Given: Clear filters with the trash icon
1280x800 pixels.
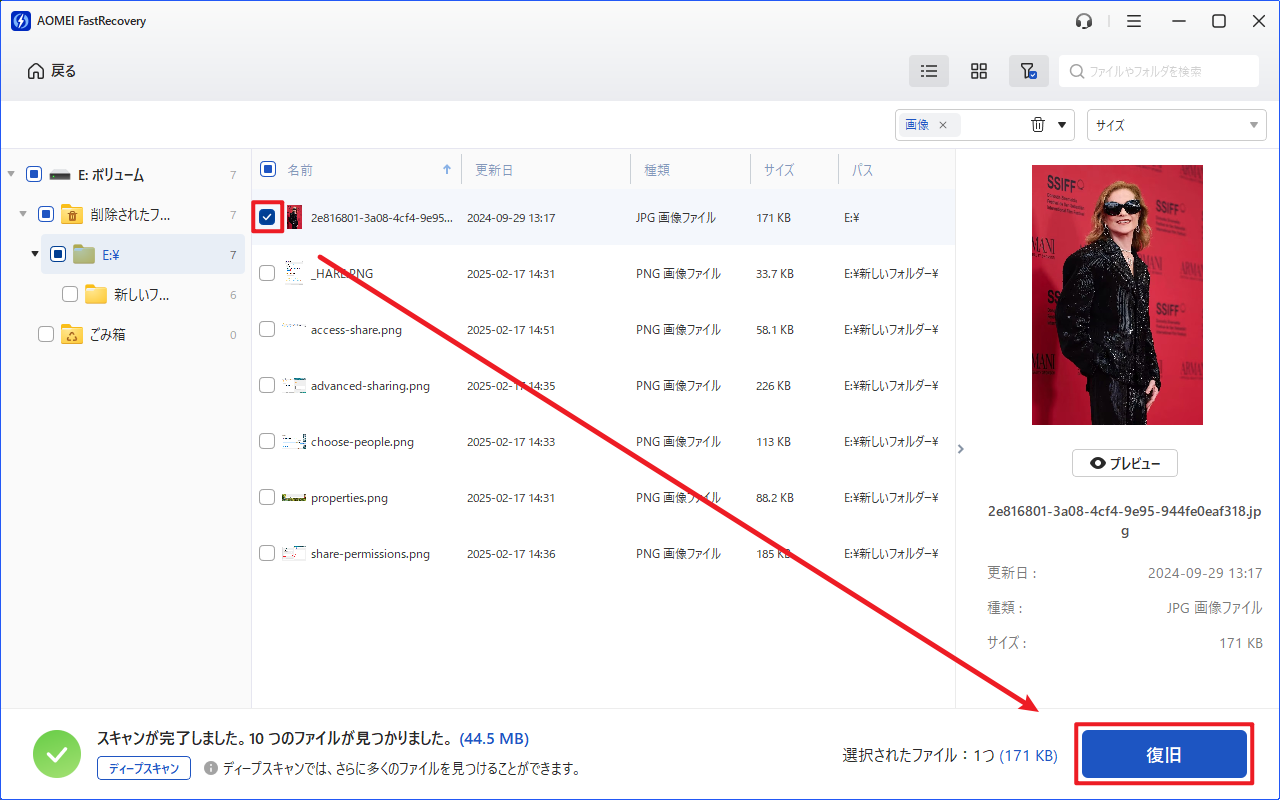Looking at the screenshot, I should (x=1038, y=125).
